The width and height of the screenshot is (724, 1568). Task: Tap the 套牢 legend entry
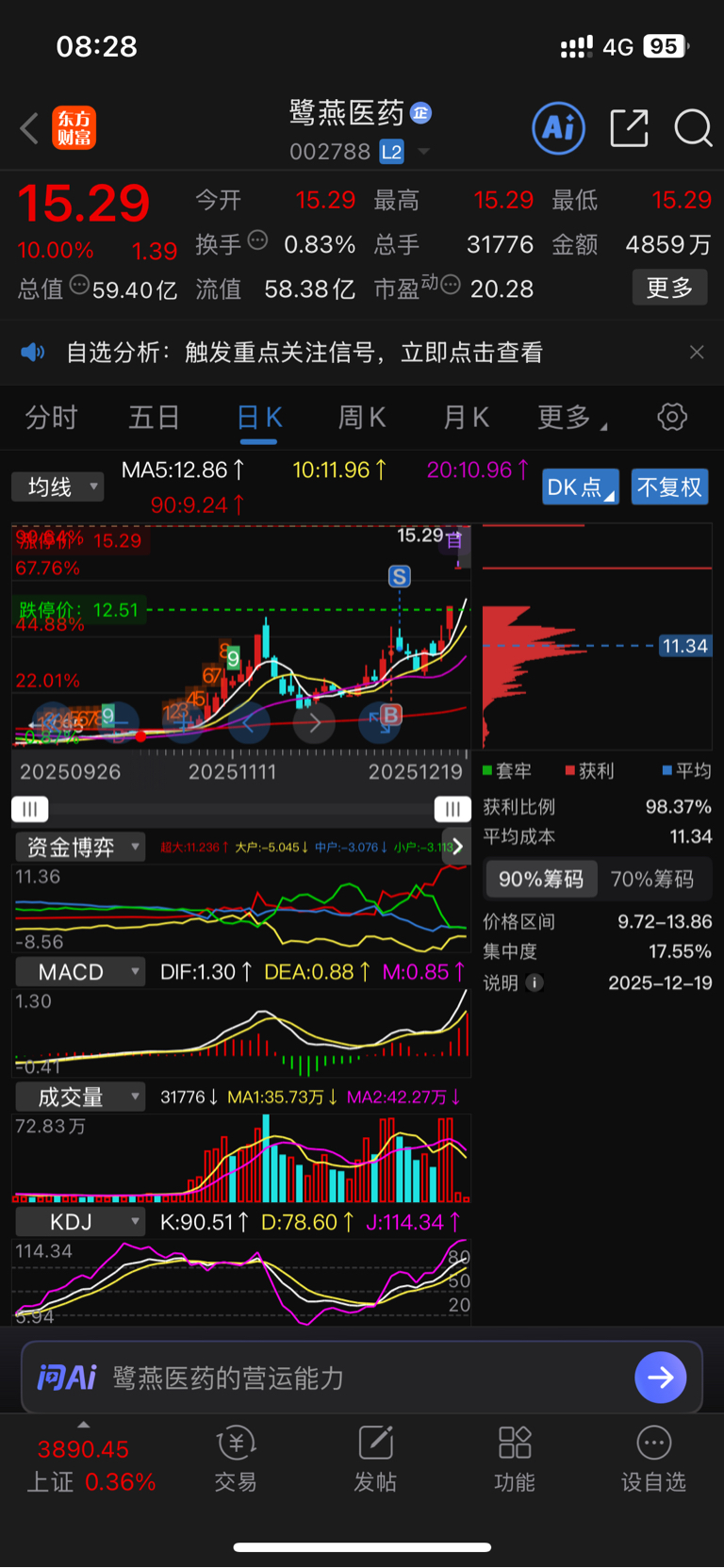click(x=507, y=771)
